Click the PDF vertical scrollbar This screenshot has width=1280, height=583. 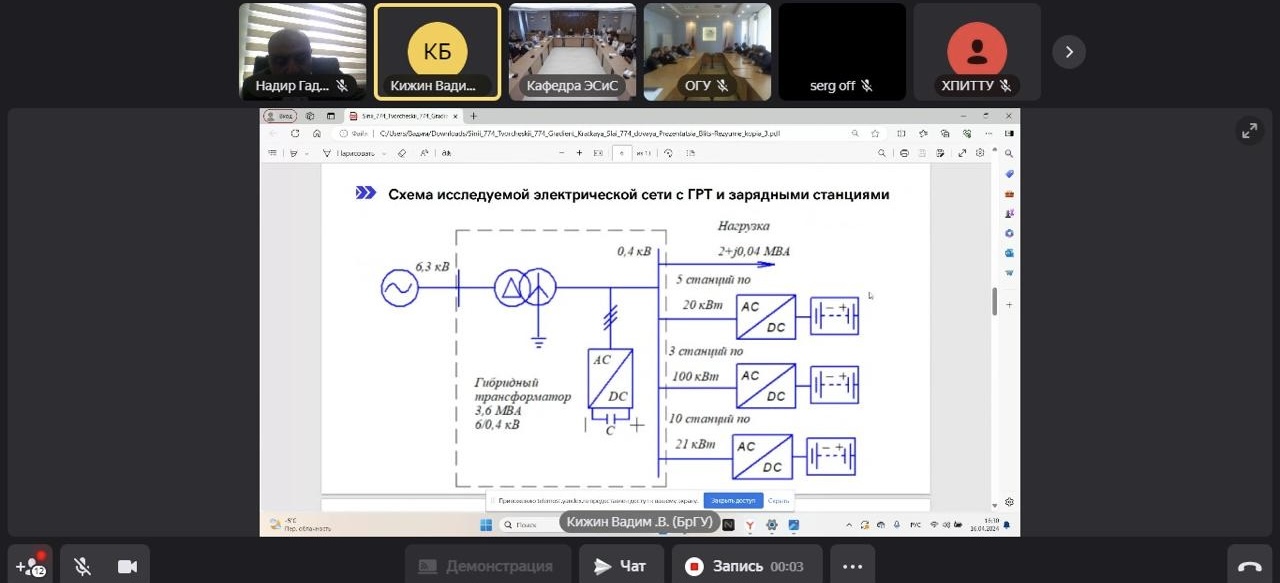[x=994, y=300]
